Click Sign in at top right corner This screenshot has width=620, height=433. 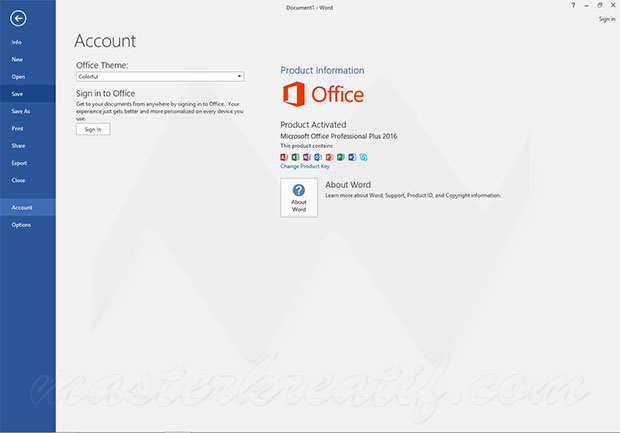pyautogui.click(x=607, y=19)
